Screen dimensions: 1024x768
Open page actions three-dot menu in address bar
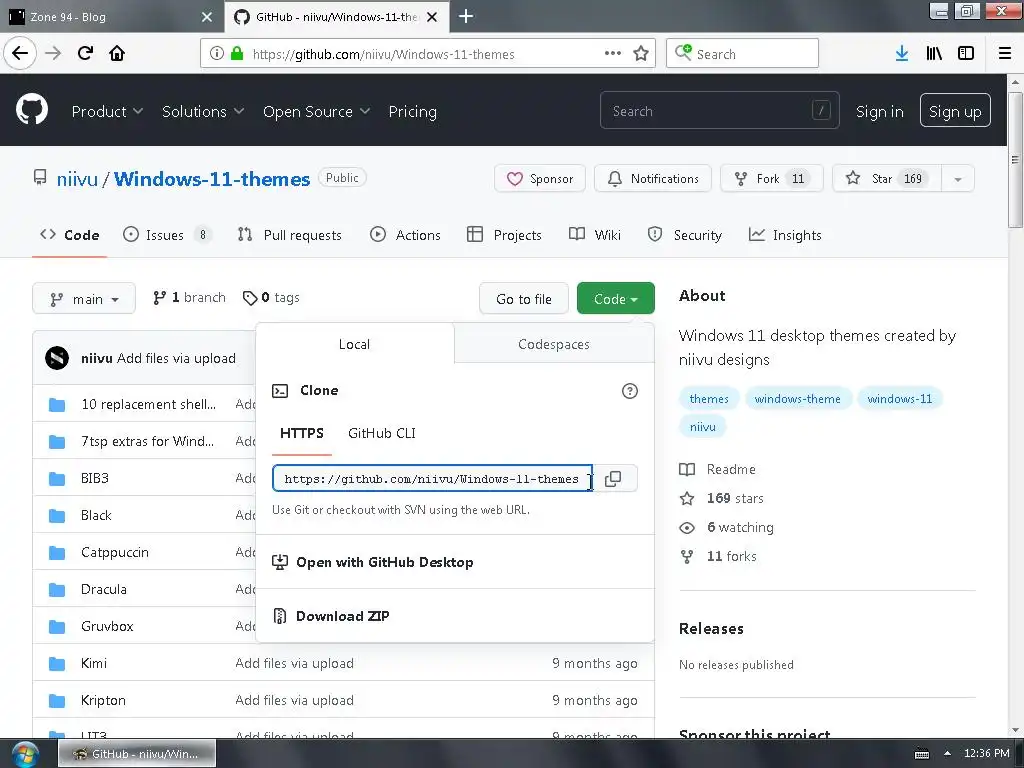[x=613, y=53]
